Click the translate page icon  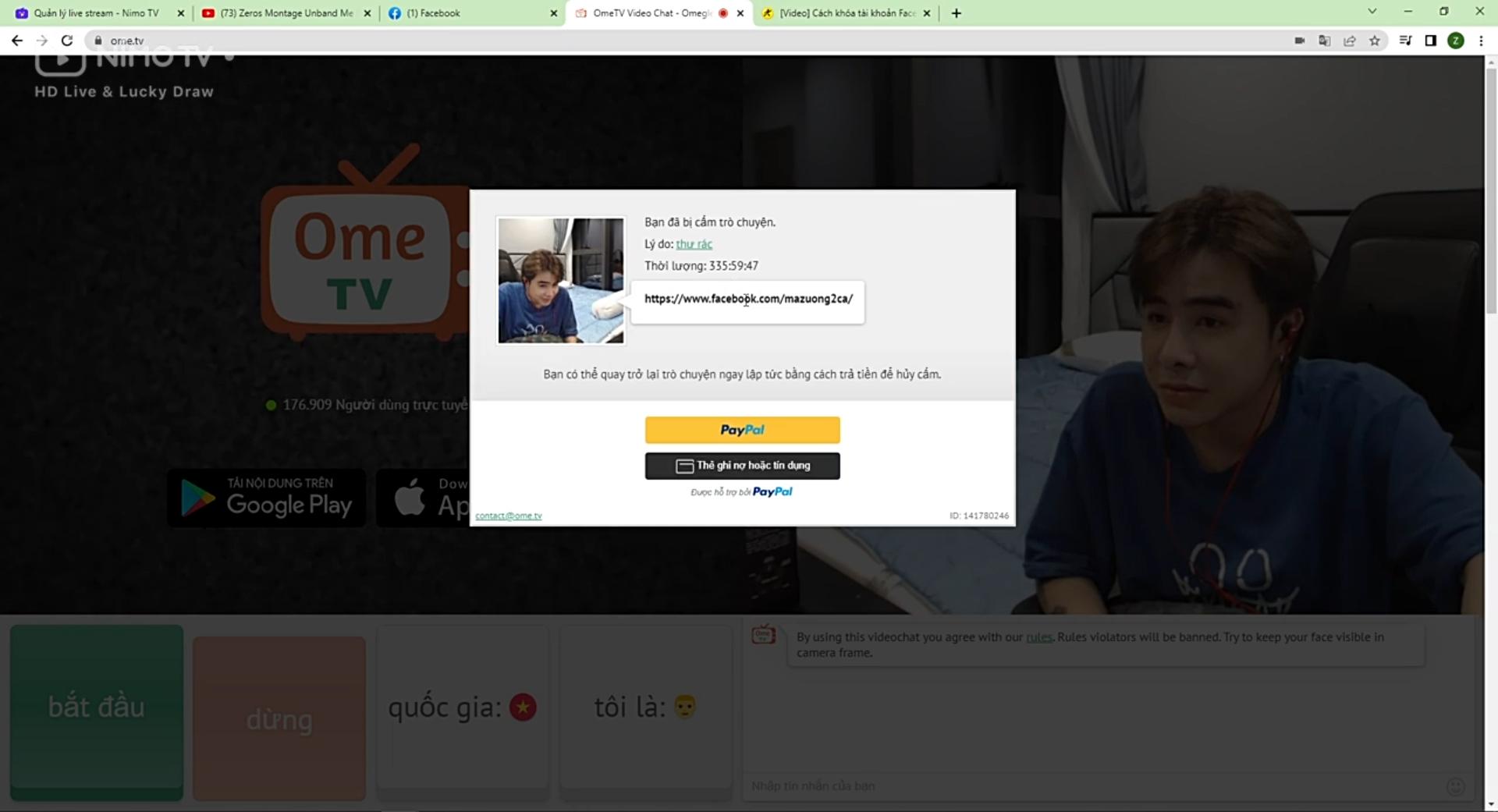pos(1325,41)
